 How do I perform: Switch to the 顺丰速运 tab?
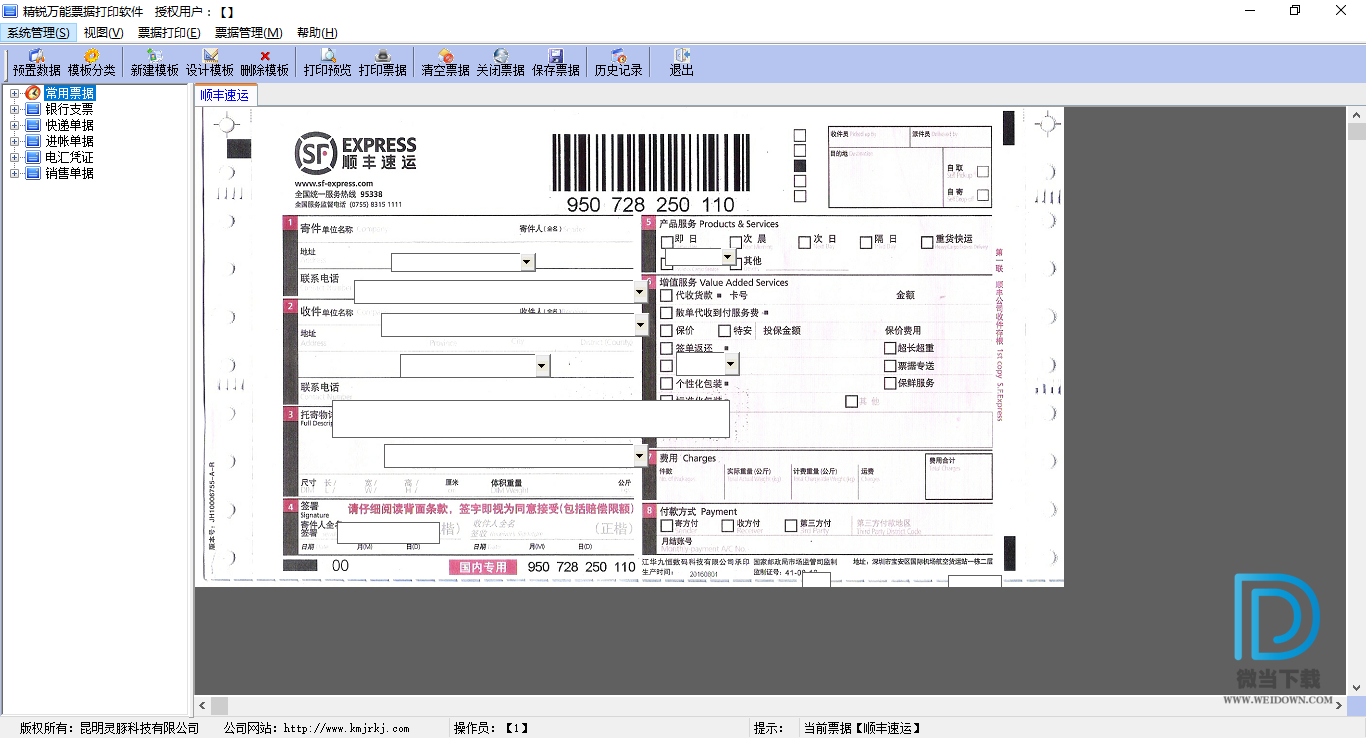click(x=224, y=95)
